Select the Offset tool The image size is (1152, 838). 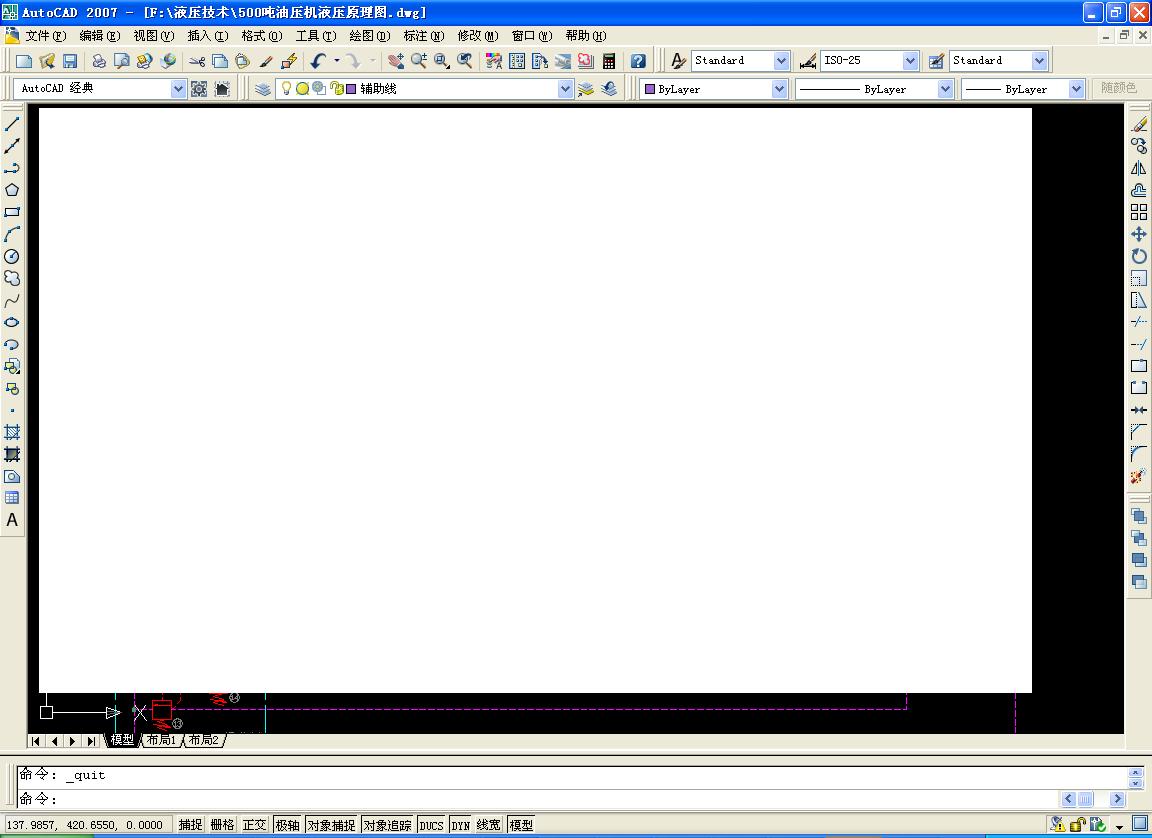pyautogui.click(x=1139, y=190)
